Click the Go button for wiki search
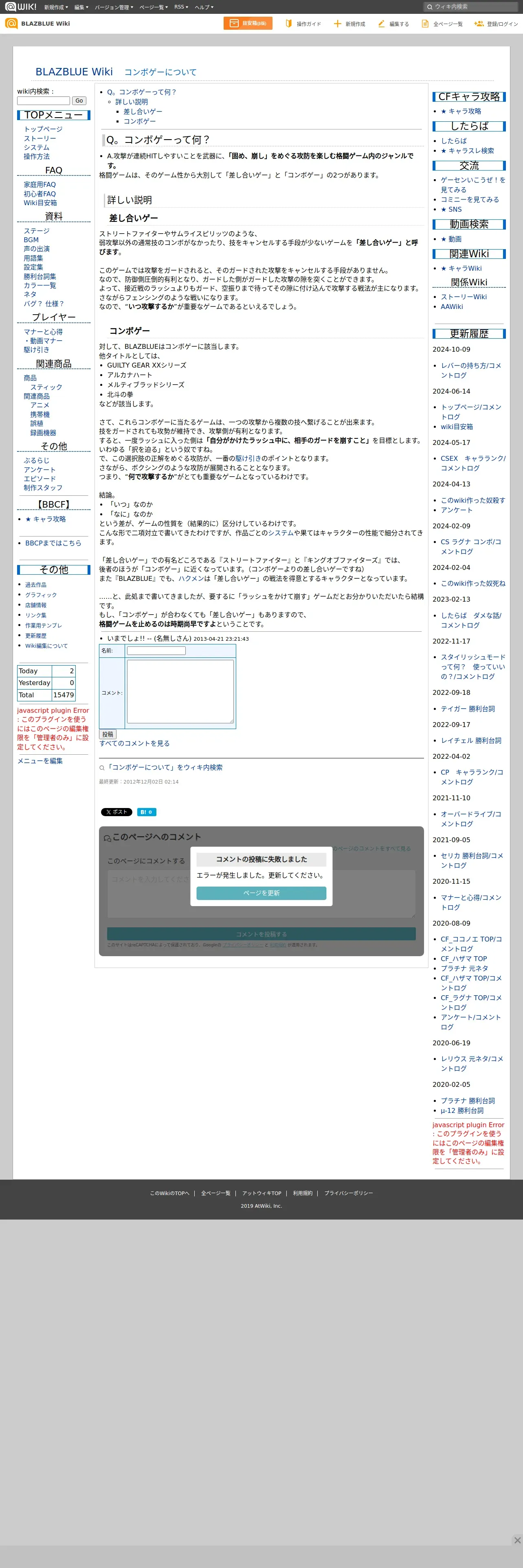The height and width of the screenshot is (1568, 523). [x=79, y=101]
